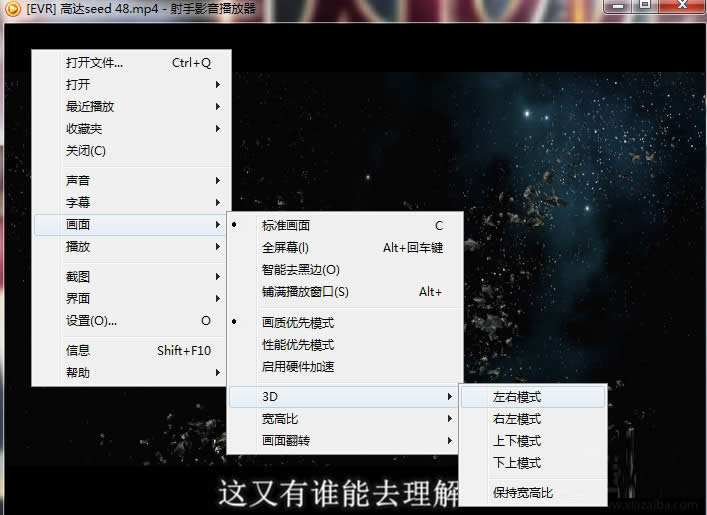Screen dimensions: 707x515
Task: Maximize the player window
Action: pyautogui.click(x=645, y=6)
